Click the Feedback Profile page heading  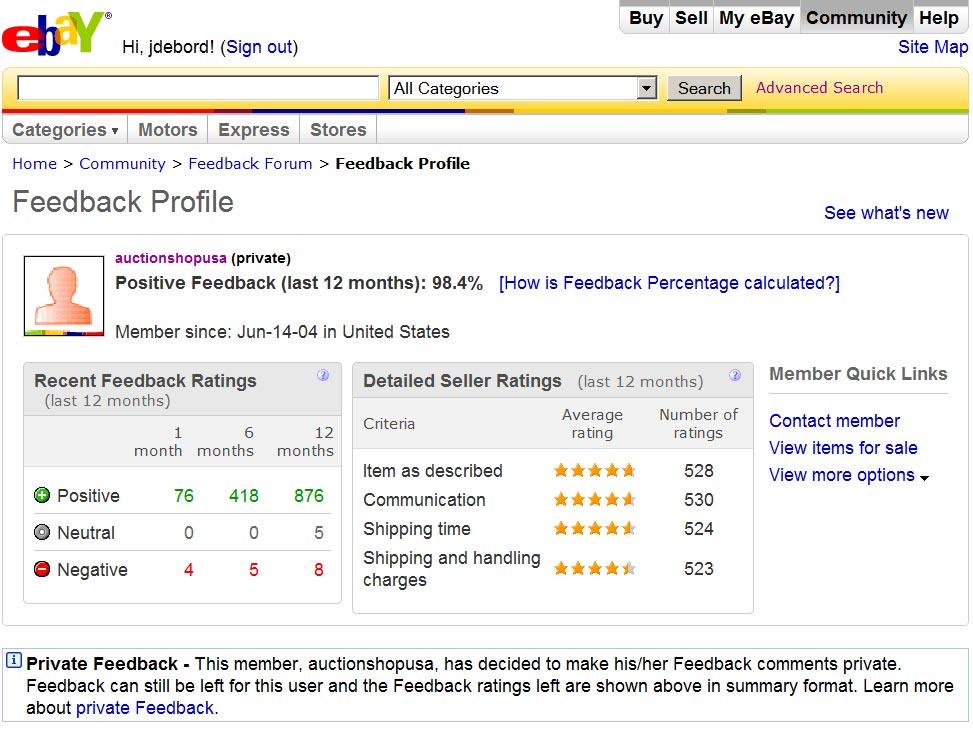pyautogui.click(x=123, y=202)
